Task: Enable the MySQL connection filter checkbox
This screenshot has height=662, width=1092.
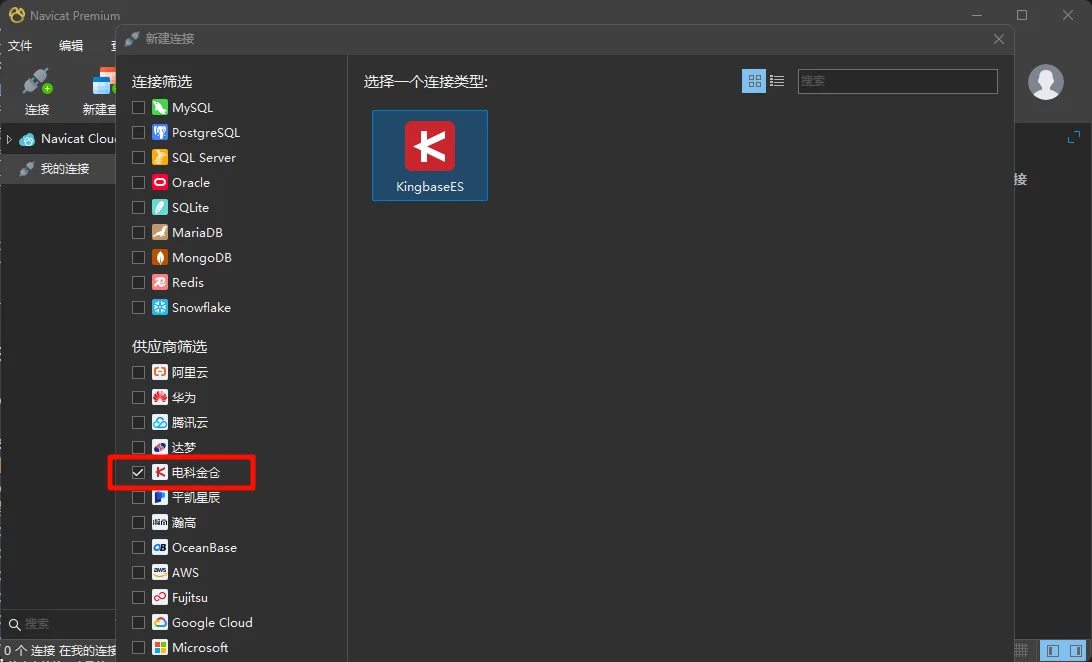Action: tap(139, 107)
